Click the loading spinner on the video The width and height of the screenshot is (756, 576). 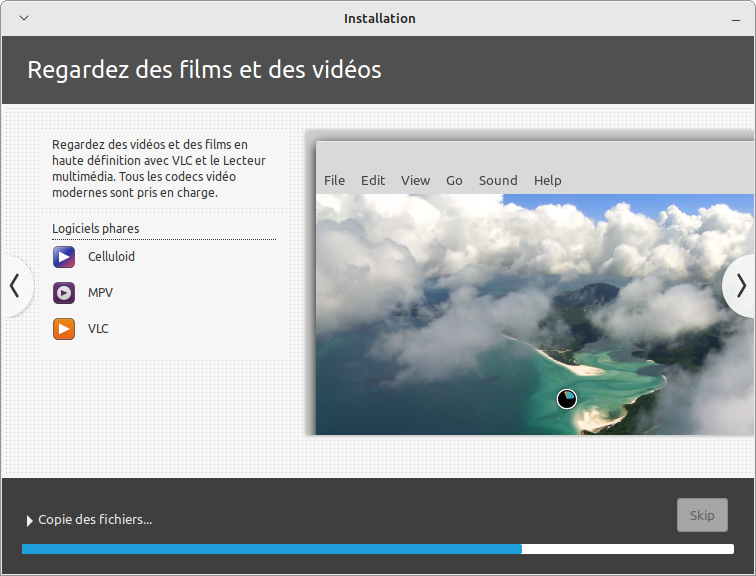tap(567, 399)
